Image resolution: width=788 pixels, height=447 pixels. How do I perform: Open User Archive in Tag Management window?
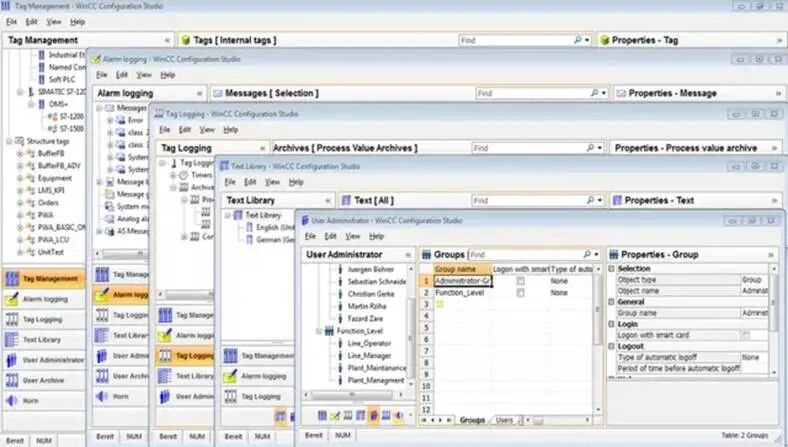click(x=44, y=381)
